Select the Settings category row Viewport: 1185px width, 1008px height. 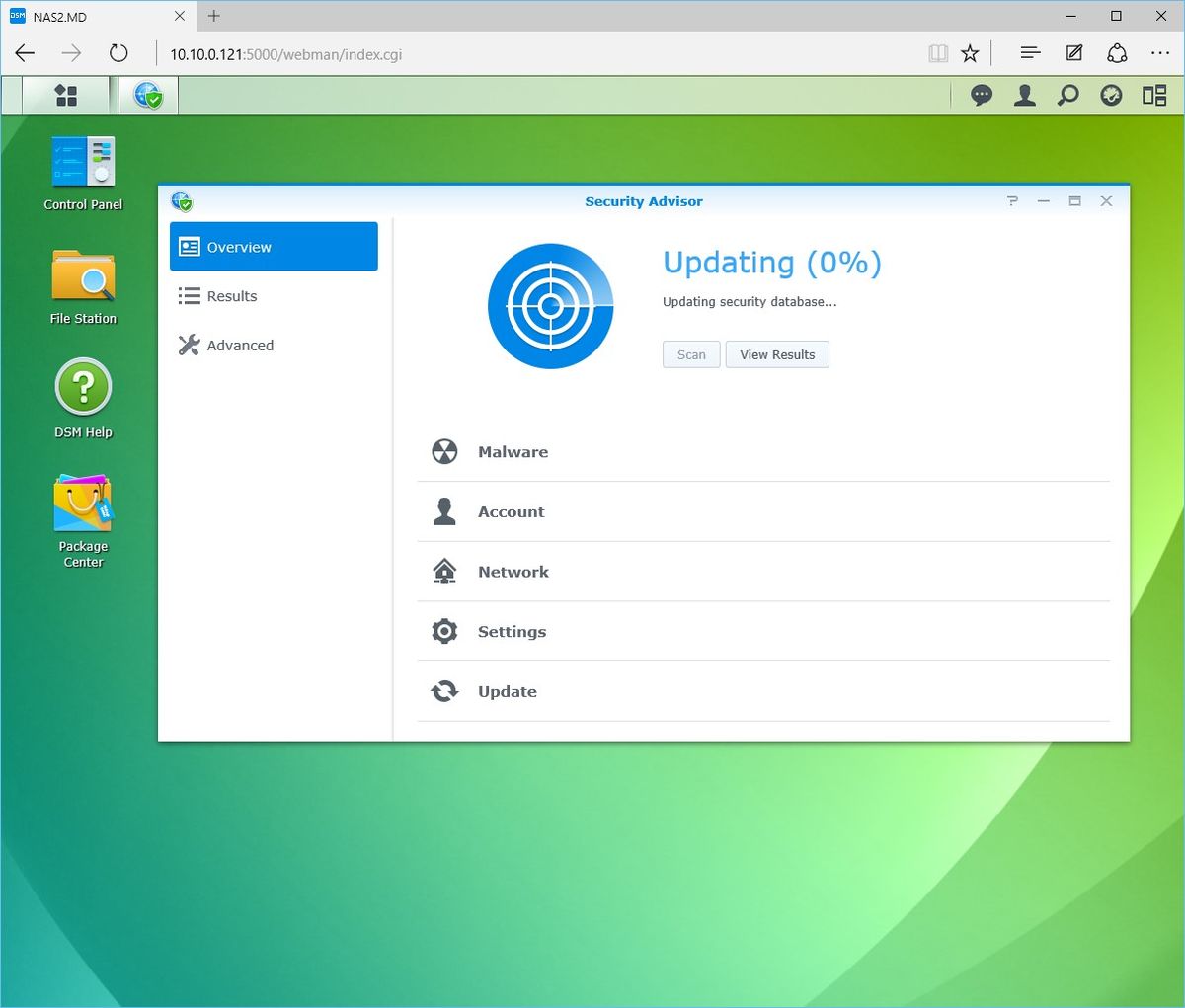click(x=763, y=631)
